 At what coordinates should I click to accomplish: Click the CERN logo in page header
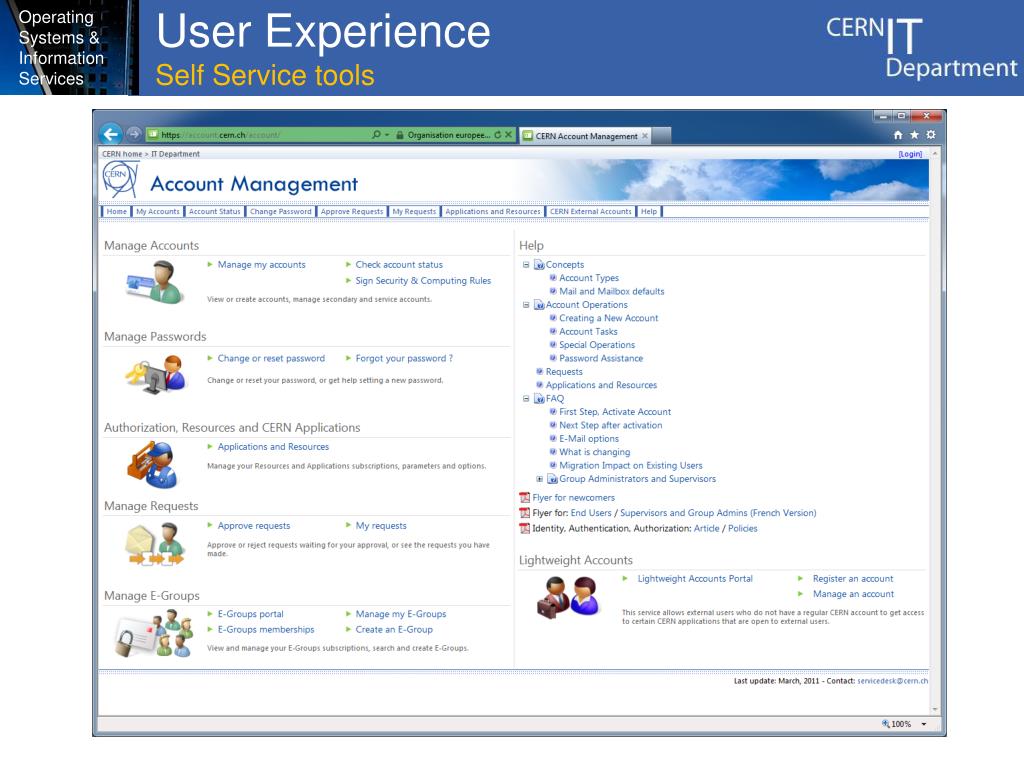pyautogui.click(x=120, y=179)
